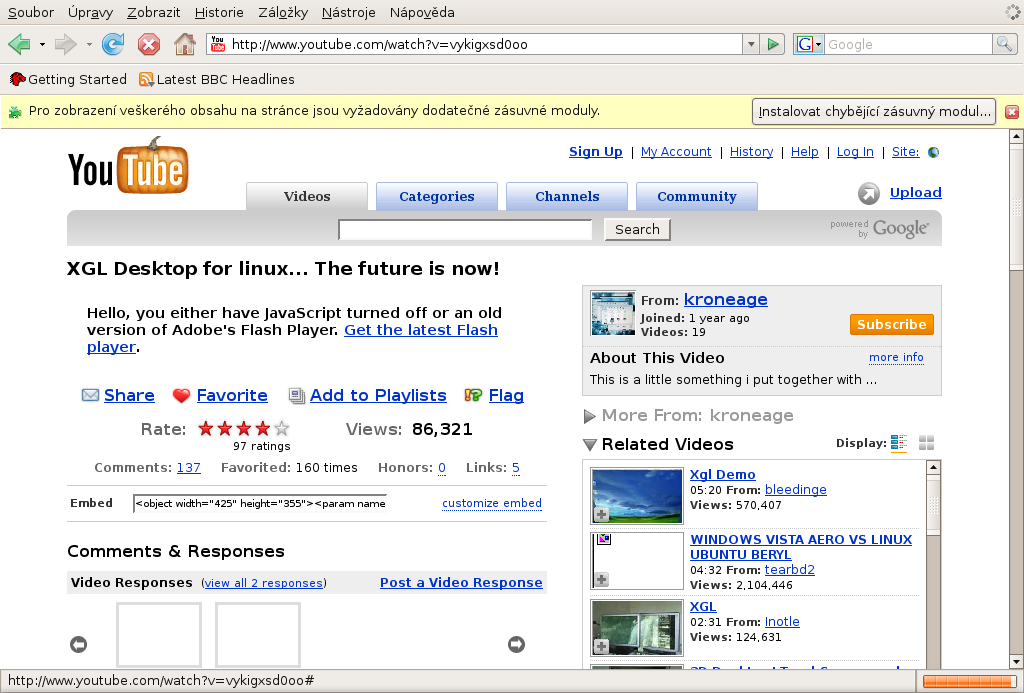Click the kroneage channel avatar thumbnail
1024x693 pixels.
pyautogui.click(x=613, y=313)
